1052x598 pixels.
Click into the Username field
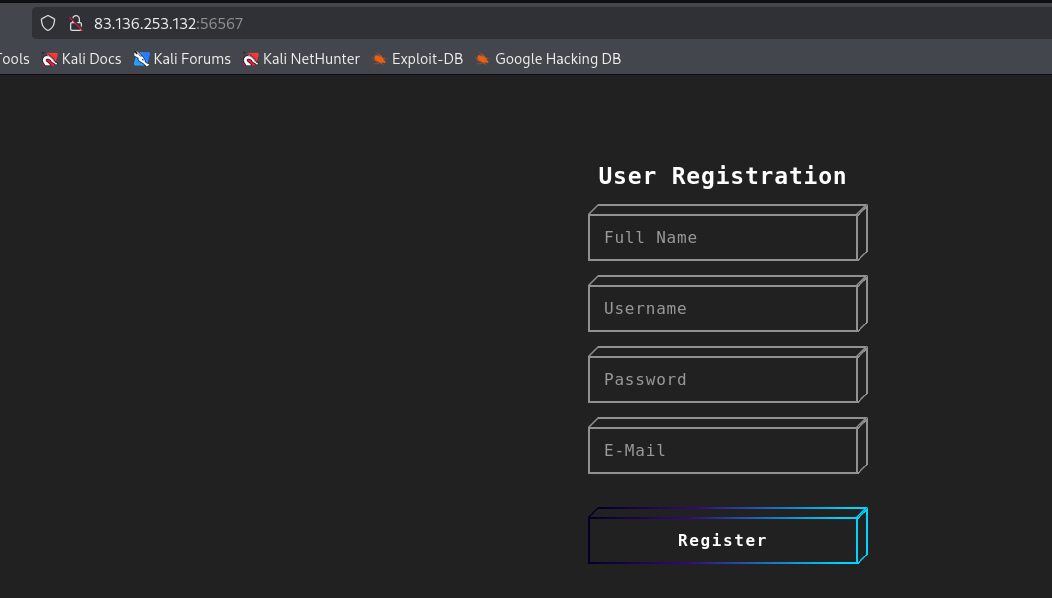click(722, 309)
